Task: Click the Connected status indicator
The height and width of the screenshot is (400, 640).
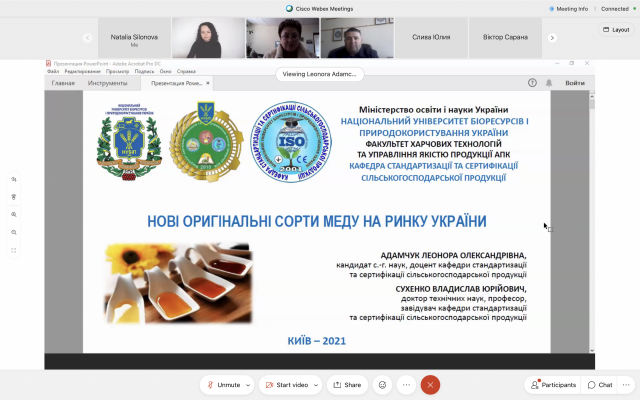Action: coord(618,9)
